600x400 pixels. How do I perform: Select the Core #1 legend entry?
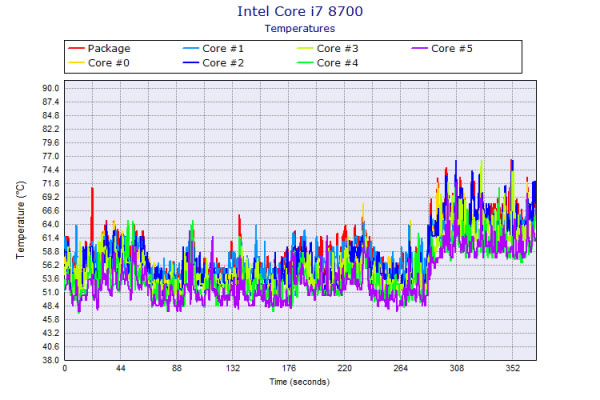[x=213, y=49]
